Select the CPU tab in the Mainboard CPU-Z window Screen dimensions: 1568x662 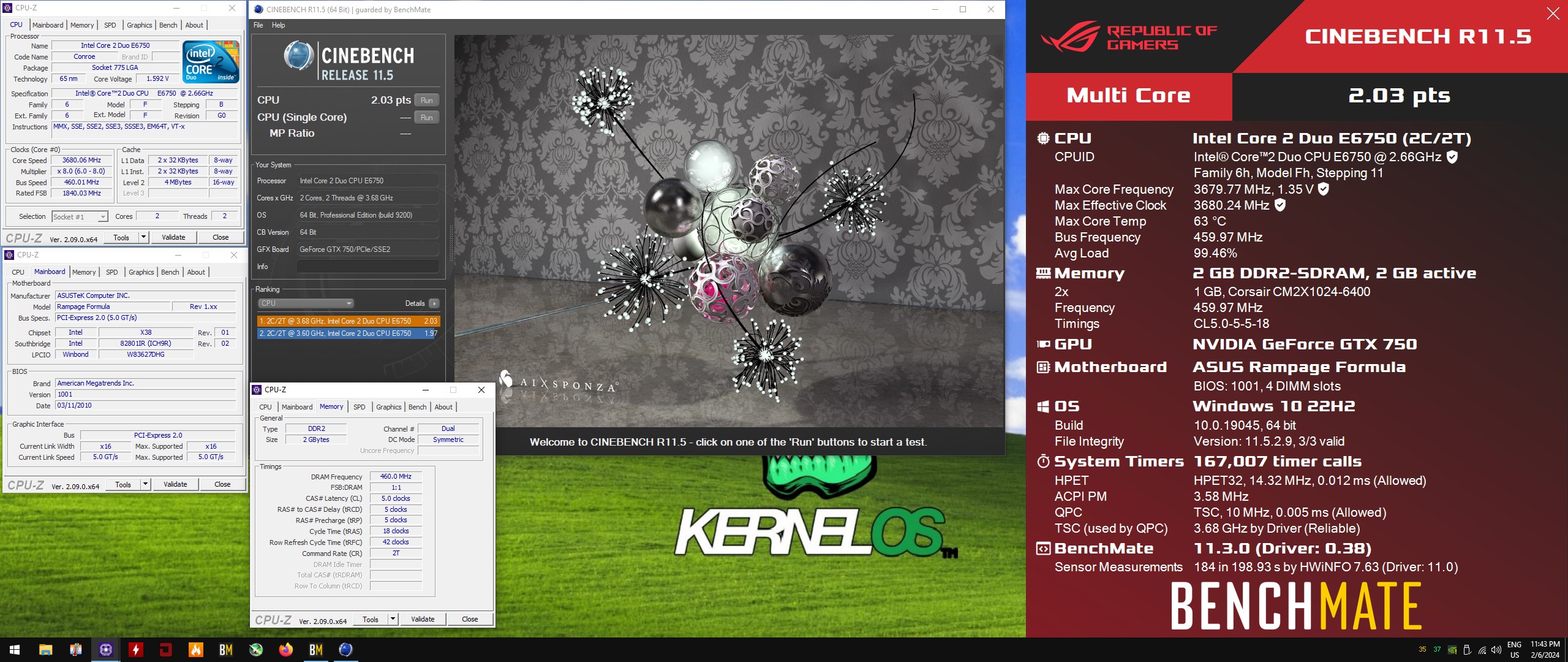click(x=18, y=272)
